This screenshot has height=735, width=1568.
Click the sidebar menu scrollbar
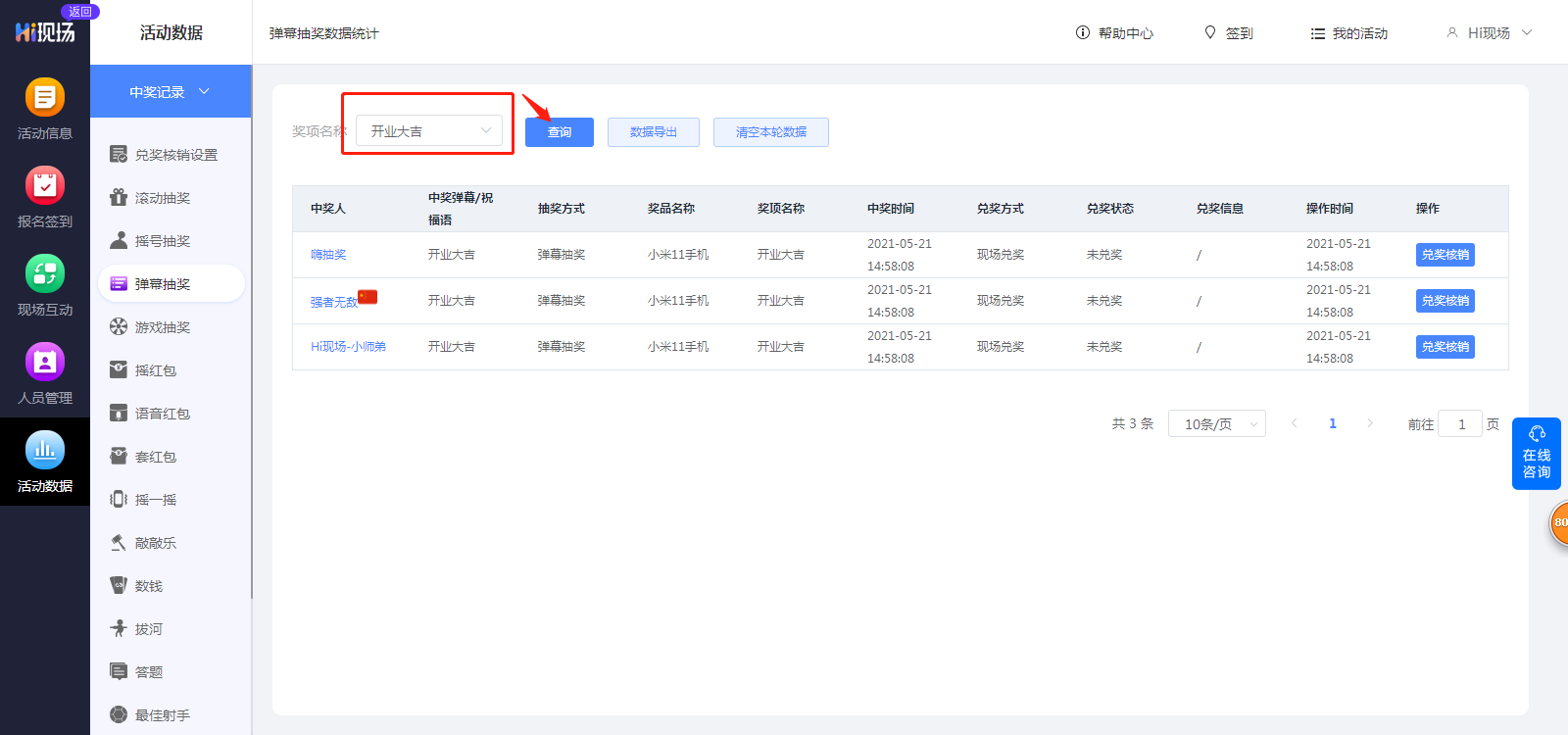[252, 333]
